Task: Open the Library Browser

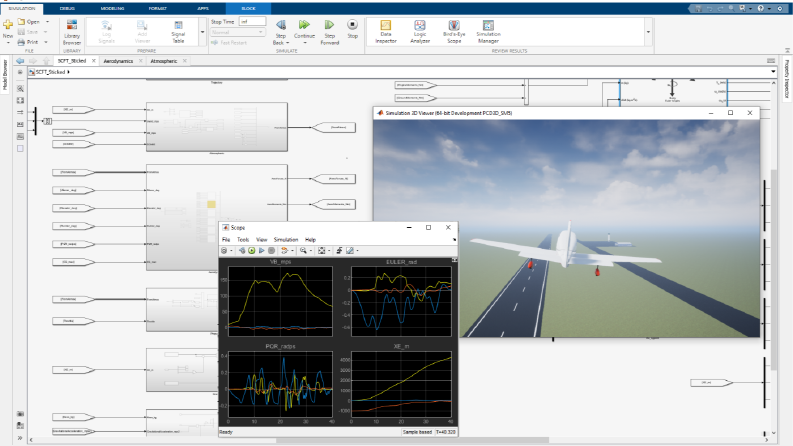Action: [x=72, y=32]
